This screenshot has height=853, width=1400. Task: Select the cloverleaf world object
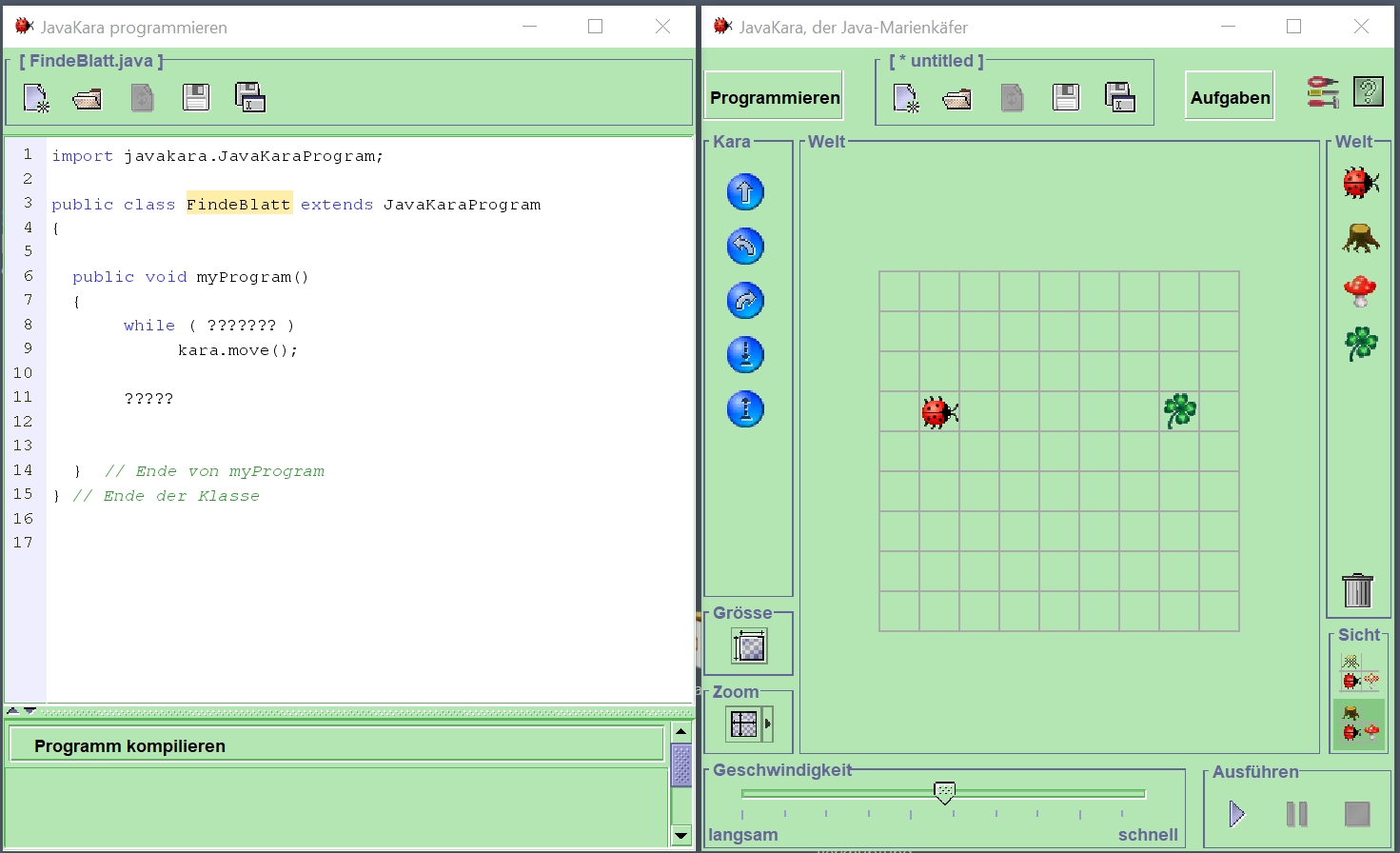[x=1360, y=344]
